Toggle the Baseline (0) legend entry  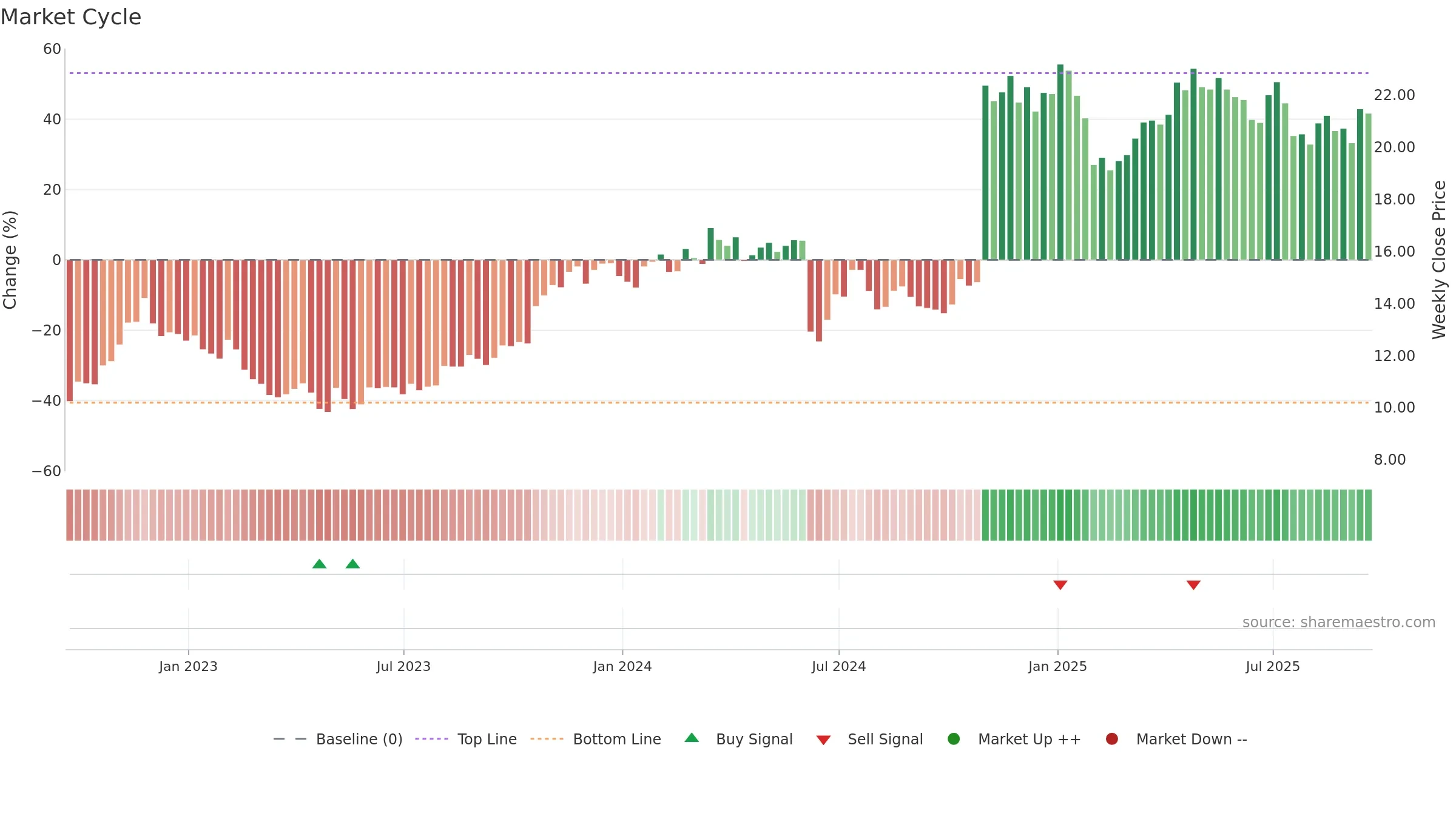click(338, 739)
